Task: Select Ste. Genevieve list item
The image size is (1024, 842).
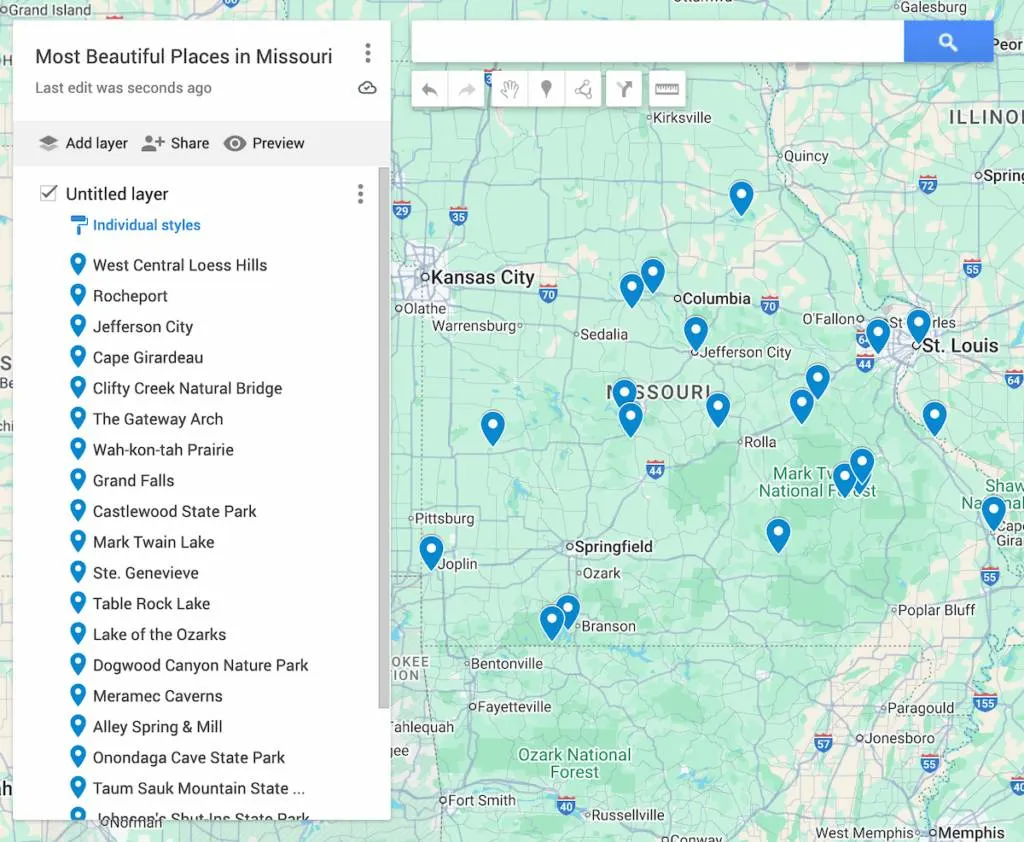Action: click(x=146, y=573)
